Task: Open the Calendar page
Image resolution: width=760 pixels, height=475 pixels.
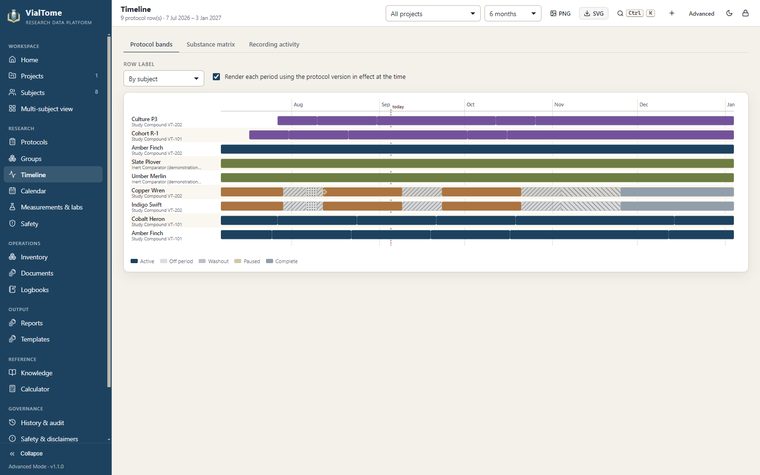Action: pyautogui.click(x=53, y=191)
